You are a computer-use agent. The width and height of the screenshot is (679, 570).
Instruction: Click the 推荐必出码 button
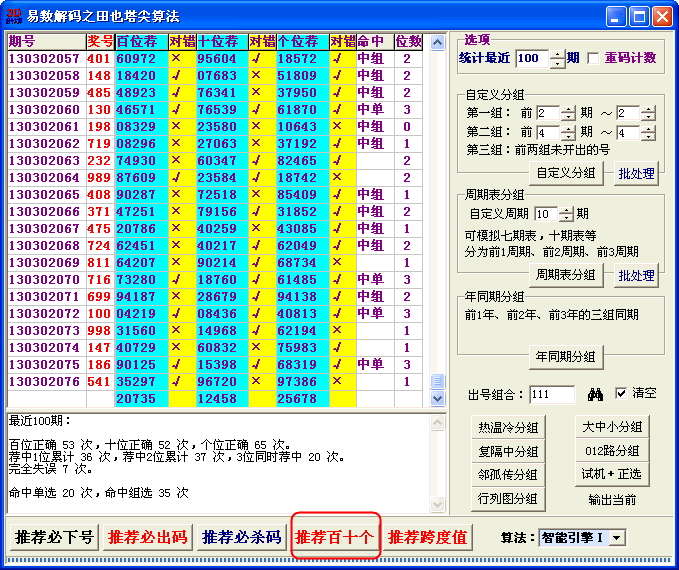147,537
